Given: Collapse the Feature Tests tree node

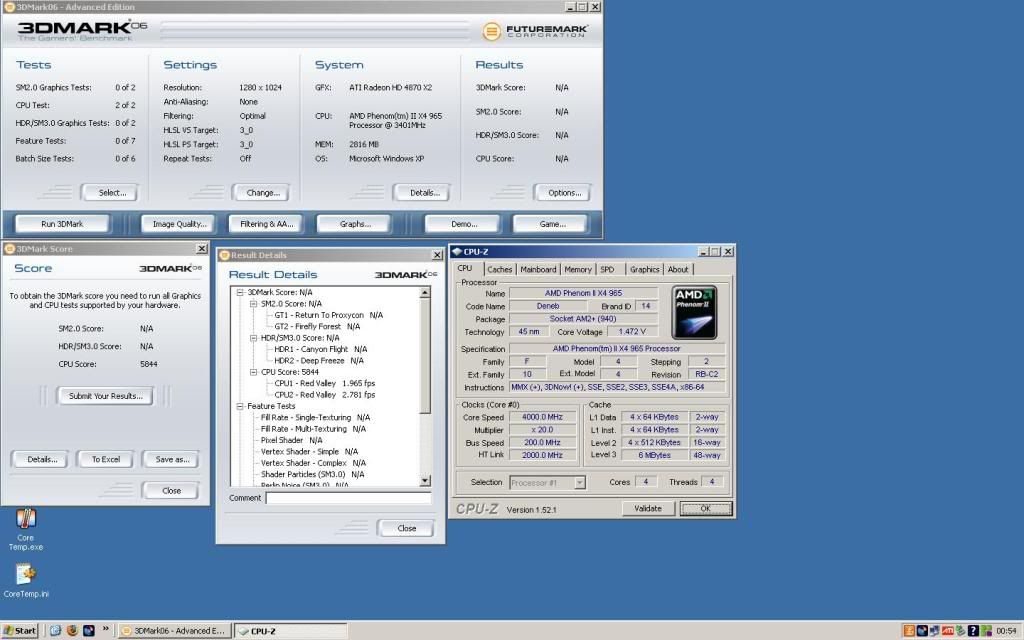Looking at the screenshot, I should pos(240,406).
